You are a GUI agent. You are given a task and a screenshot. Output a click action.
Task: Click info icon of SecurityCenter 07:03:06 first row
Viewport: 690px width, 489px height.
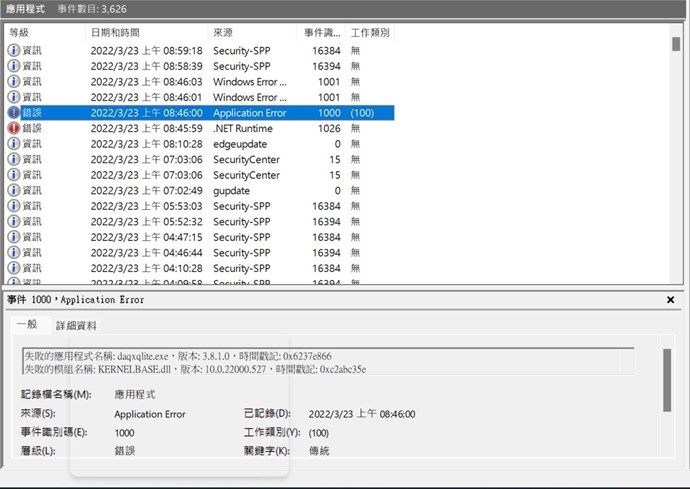[x=13, y=159]
